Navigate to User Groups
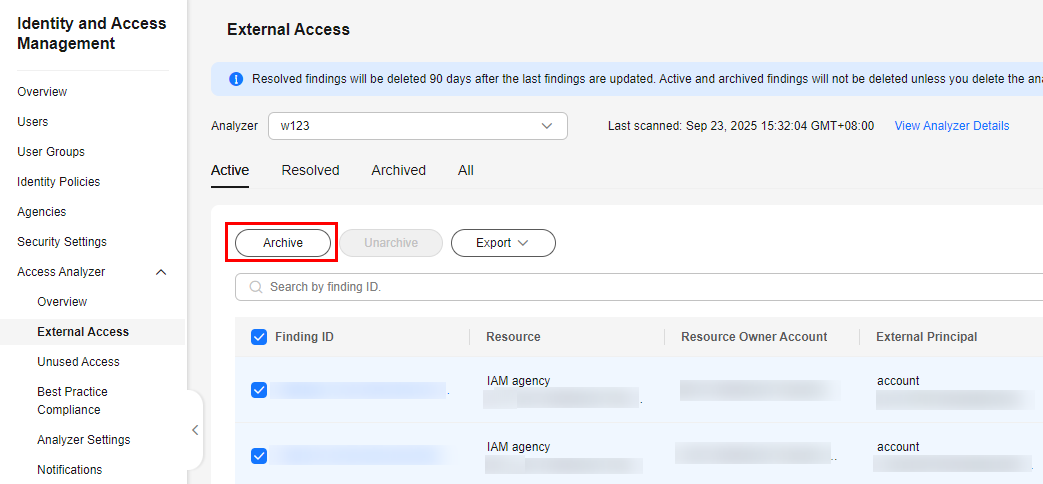This screenshot has height=484, width=1043. pyautogui.click(x=51, y=152)
